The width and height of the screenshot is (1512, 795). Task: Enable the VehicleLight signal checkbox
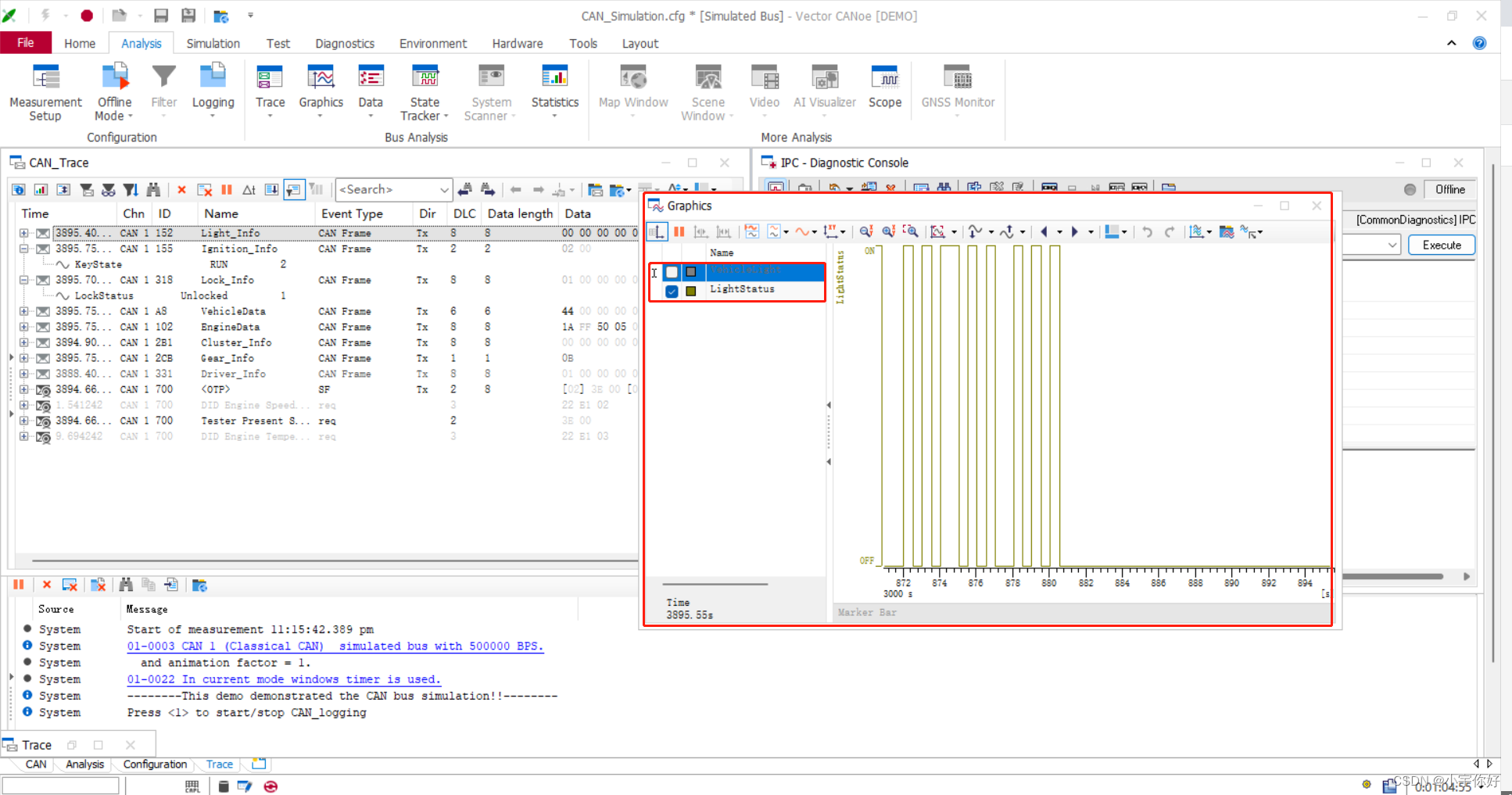[672, 272]
